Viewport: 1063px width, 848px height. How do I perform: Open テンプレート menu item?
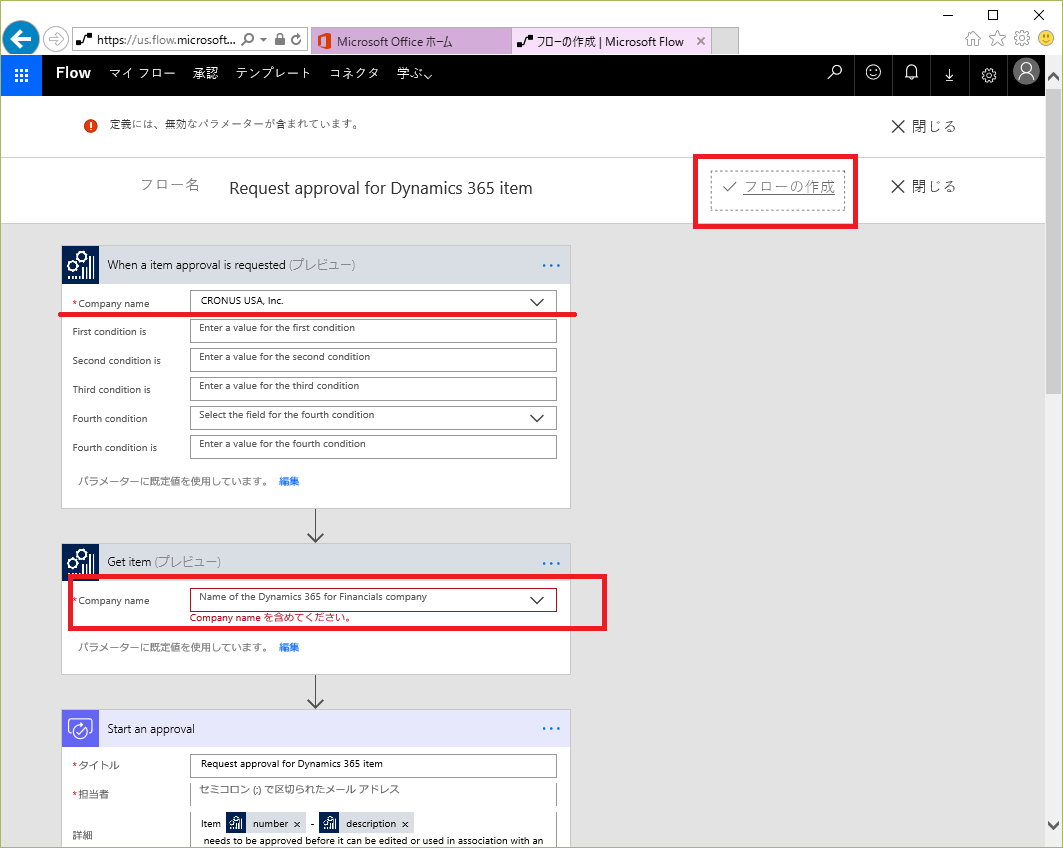pyautogui.click(x=273, y=73)
